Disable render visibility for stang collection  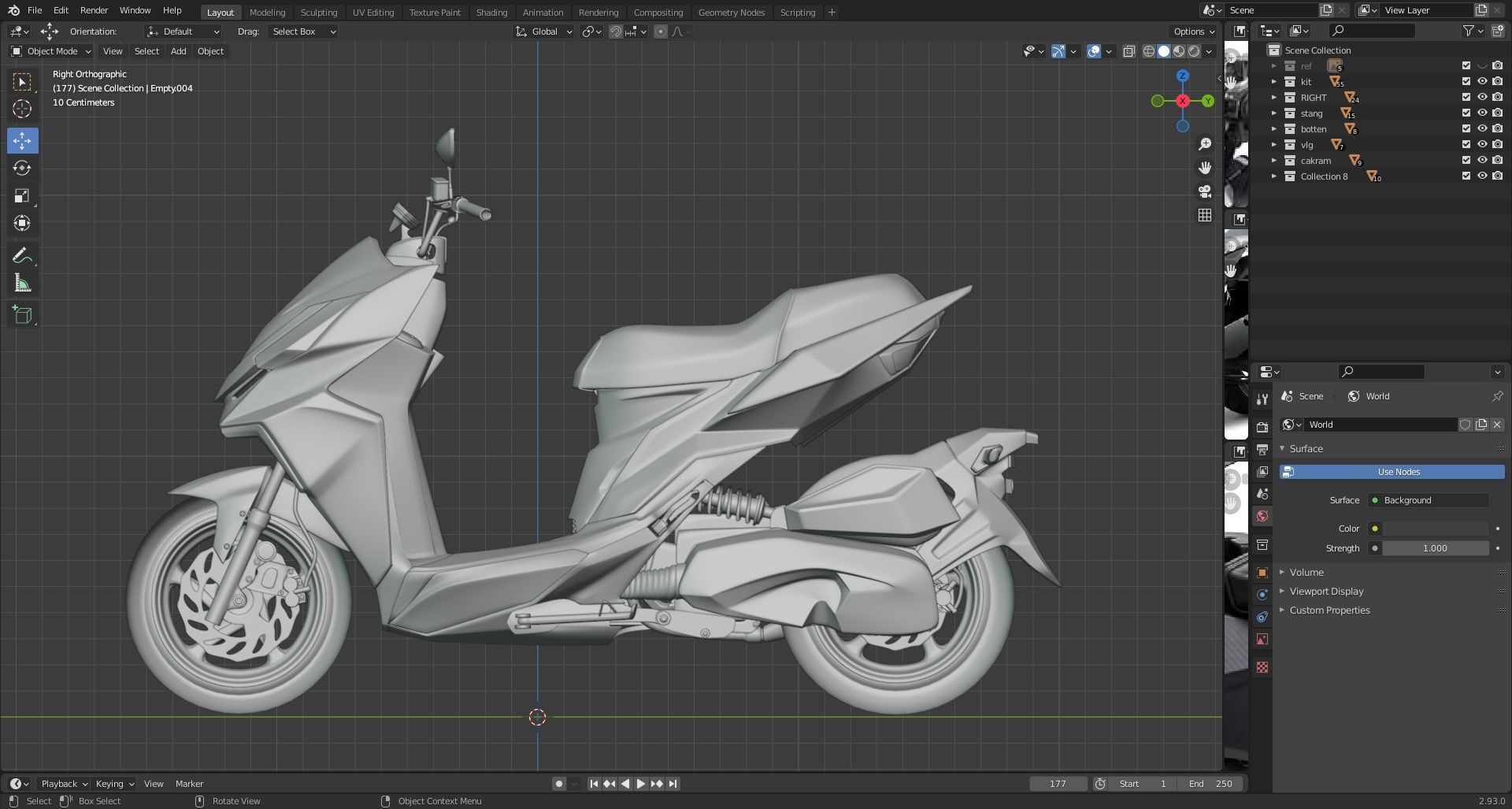pyautogui.click(x=1497, y=113)
